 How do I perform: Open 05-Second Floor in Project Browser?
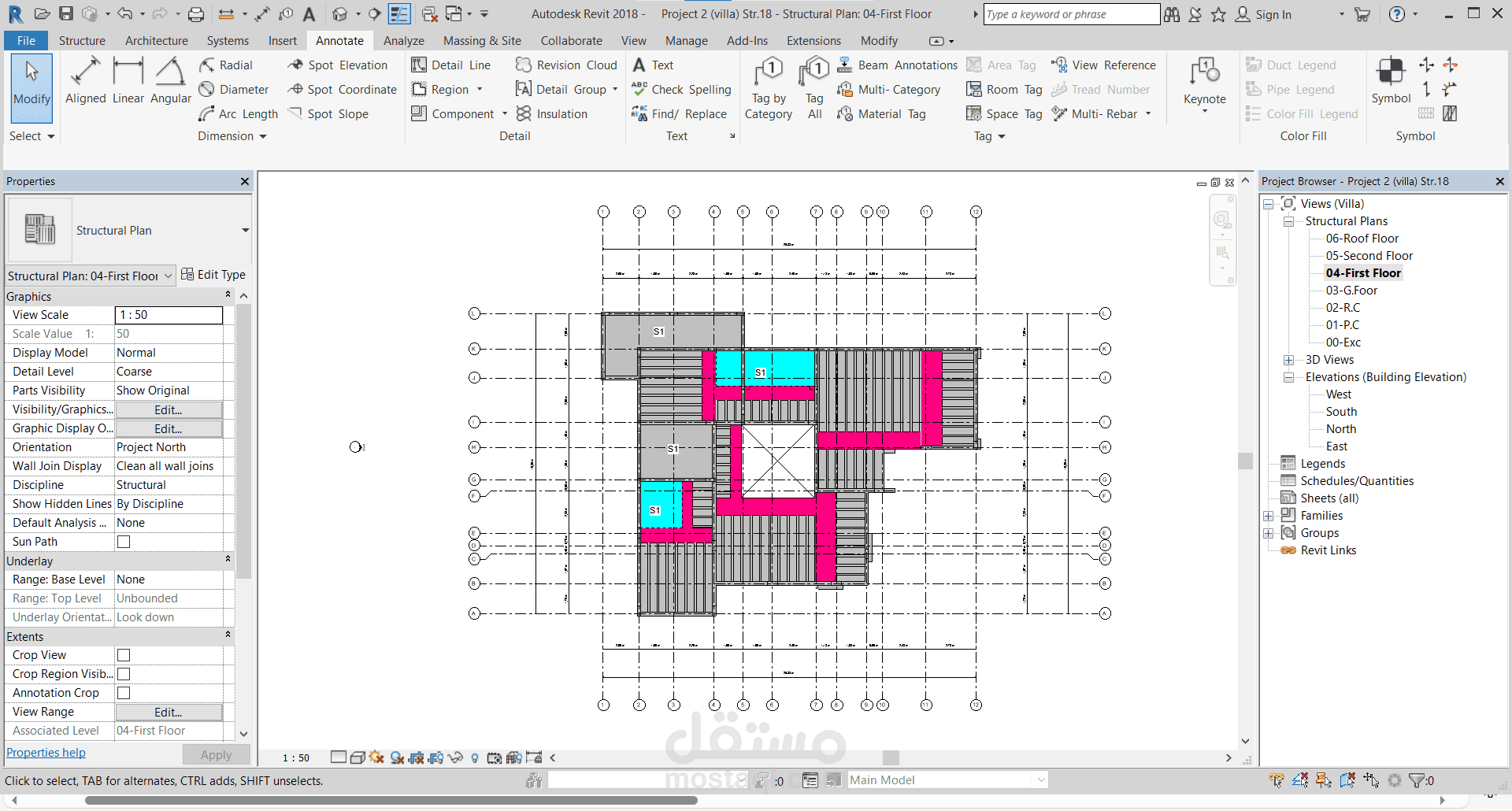pos(1369,256)
